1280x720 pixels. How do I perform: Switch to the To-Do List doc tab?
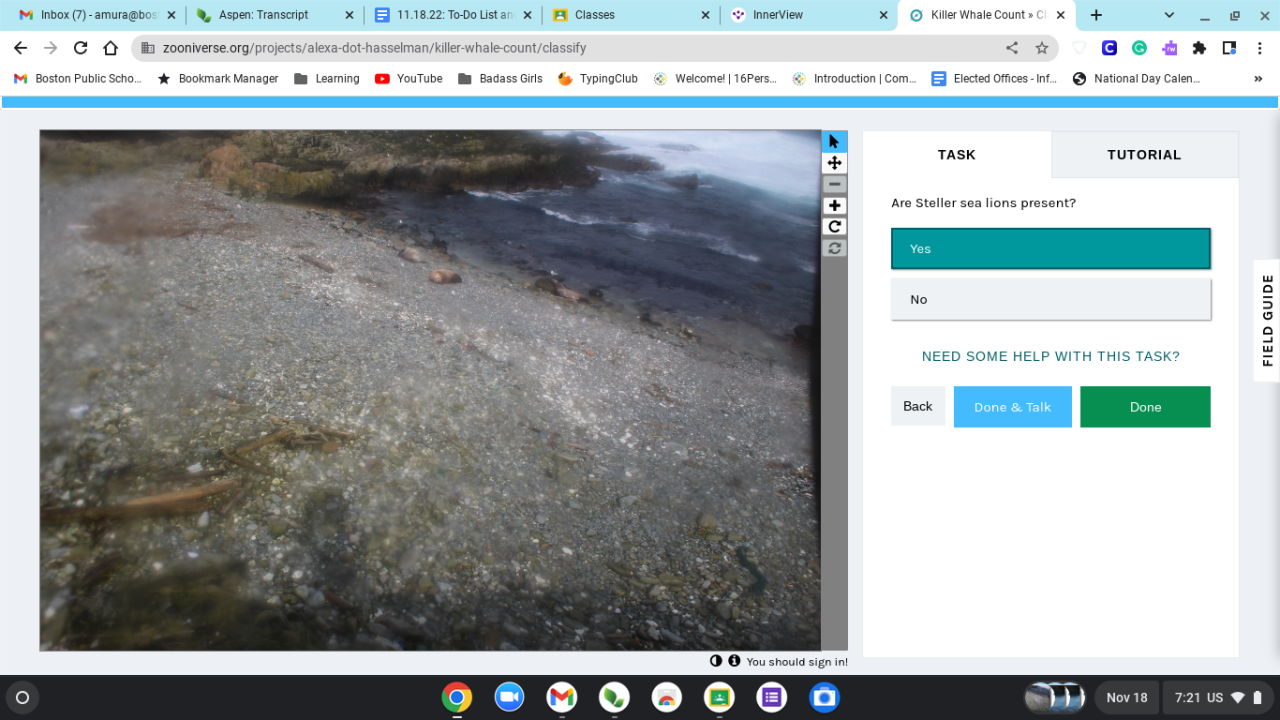pyautogui.click(x=453, y=15)
